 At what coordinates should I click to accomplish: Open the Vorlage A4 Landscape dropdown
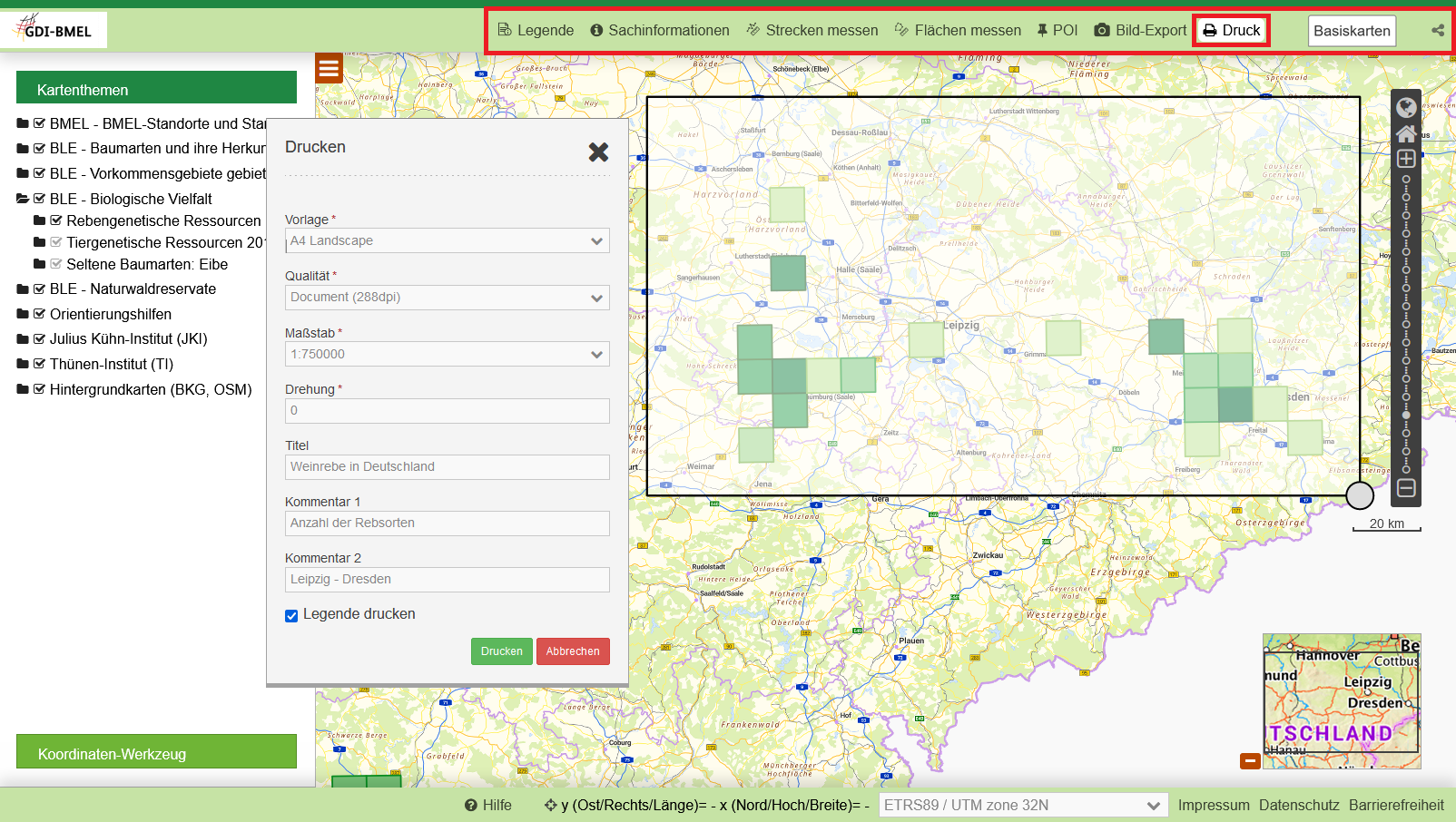[447, 240]
